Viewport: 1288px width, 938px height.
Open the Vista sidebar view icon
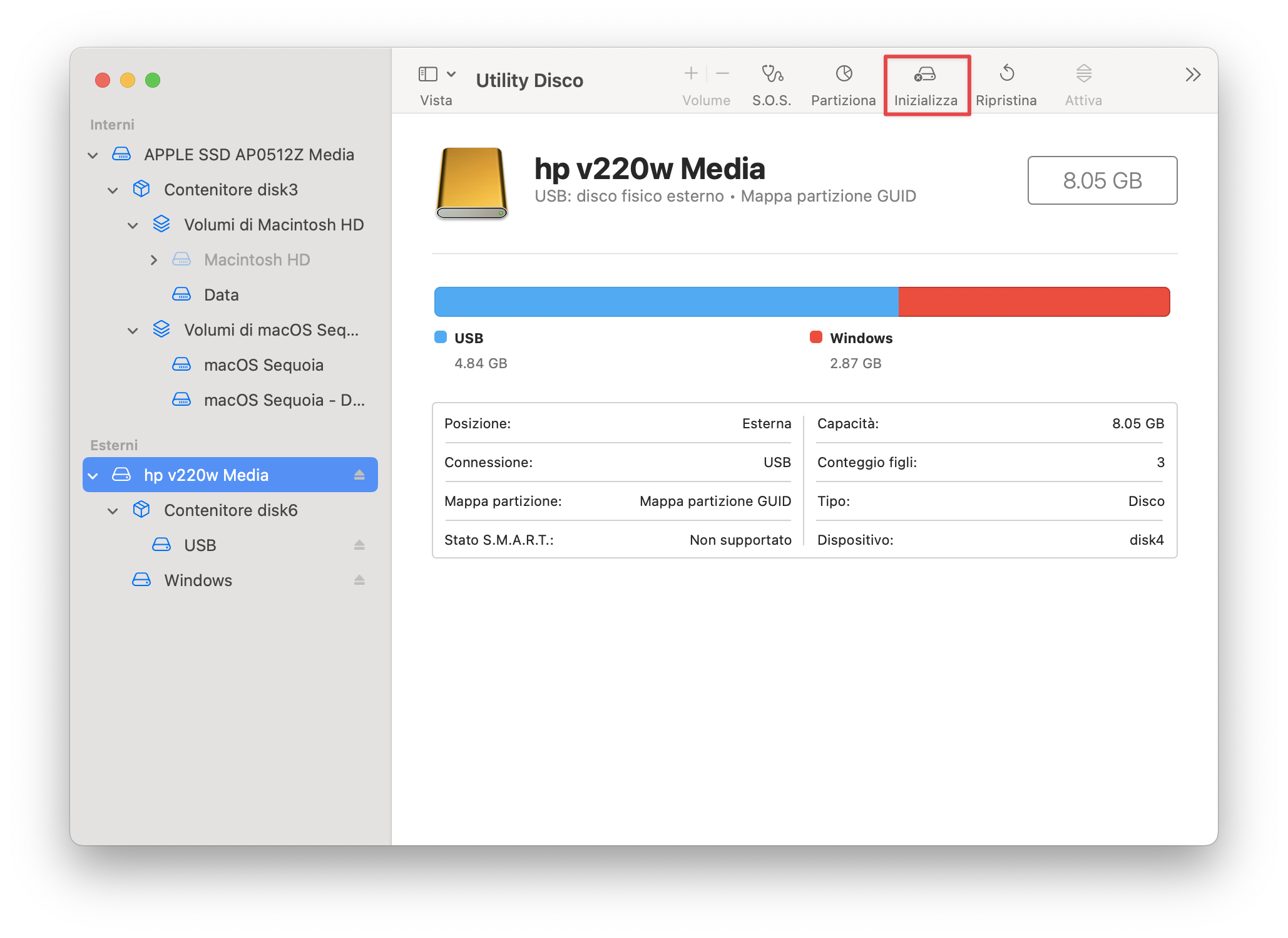pyautogui.click(x=428, y=74)
